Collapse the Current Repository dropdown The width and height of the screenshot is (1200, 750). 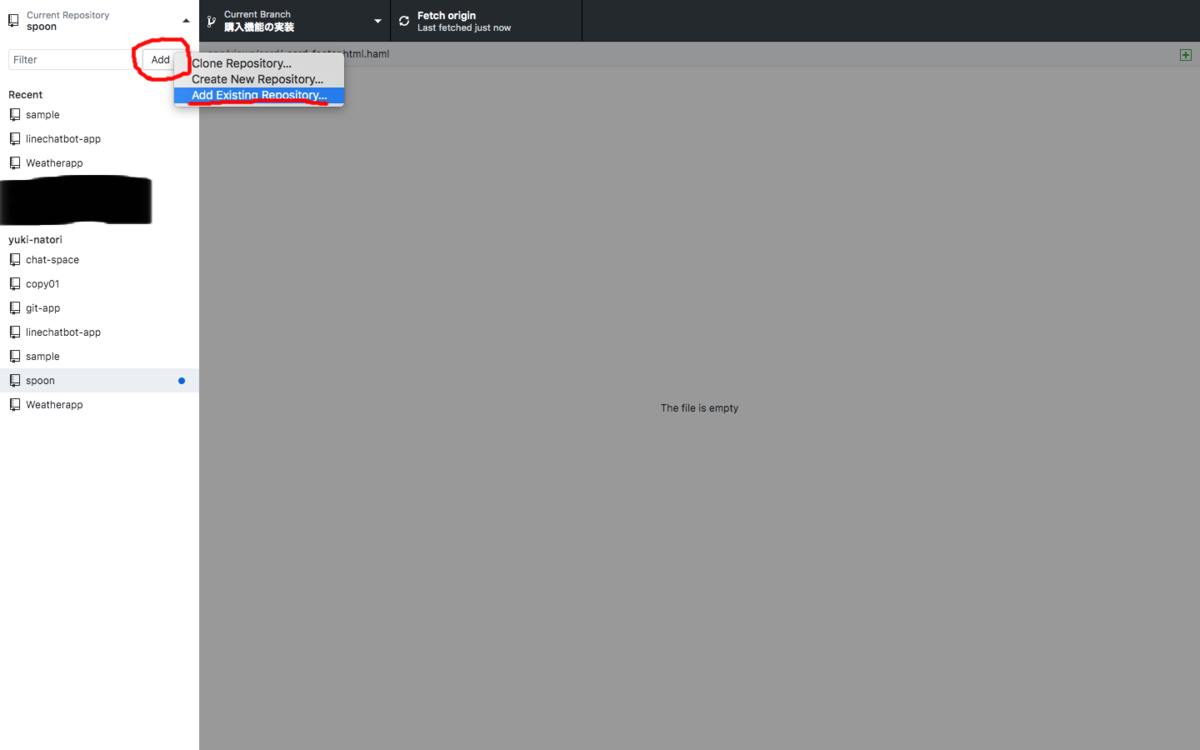coord(99,21)
